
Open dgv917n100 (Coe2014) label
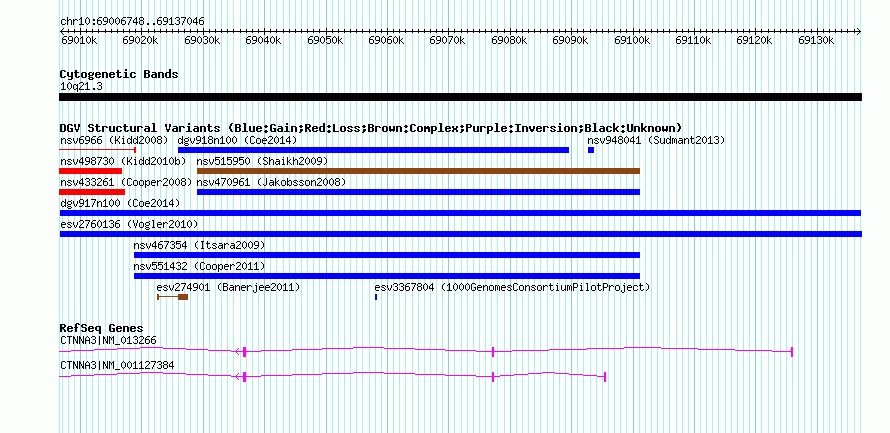120,203
